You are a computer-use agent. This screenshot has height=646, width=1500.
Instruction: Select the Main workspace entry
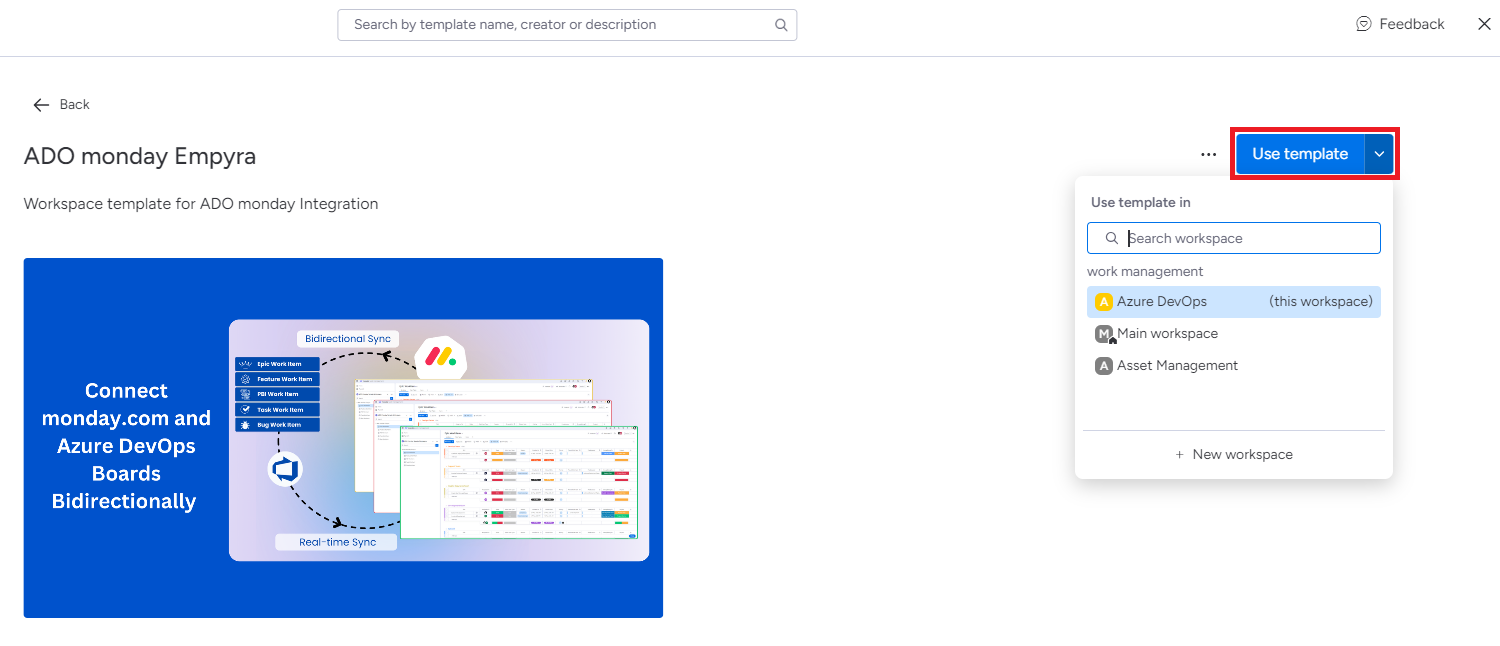(x=1234, y=334)
